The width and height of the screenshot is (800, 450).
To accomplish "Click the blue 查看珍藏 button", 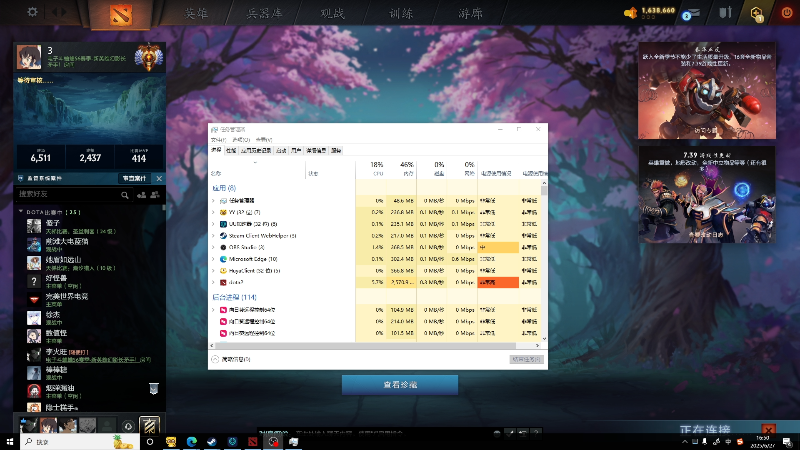I will (400, 385).
